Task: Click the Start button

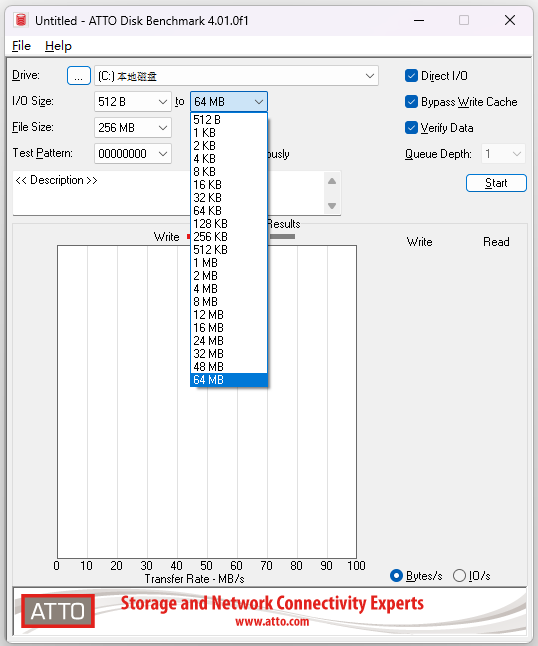Action: 496,183
